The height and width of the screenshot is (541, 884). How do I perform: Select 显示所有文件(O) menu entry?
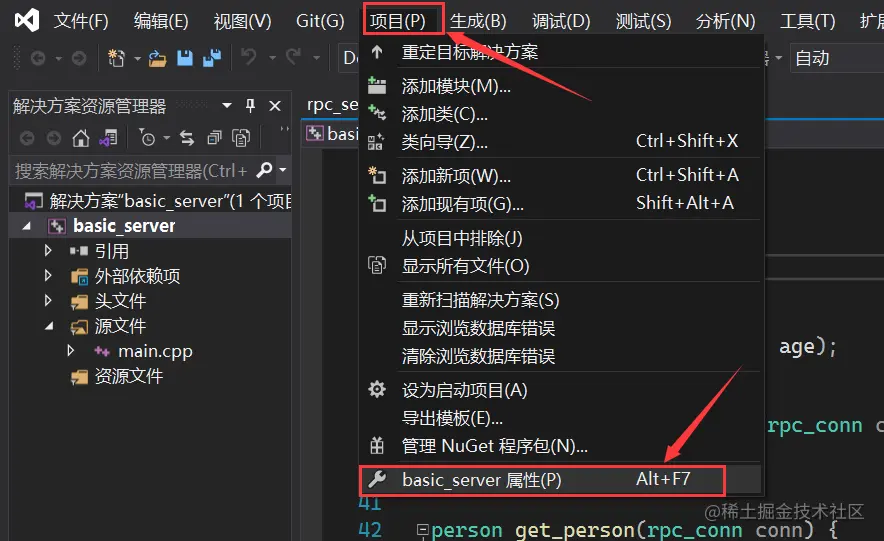click(560, 265)
